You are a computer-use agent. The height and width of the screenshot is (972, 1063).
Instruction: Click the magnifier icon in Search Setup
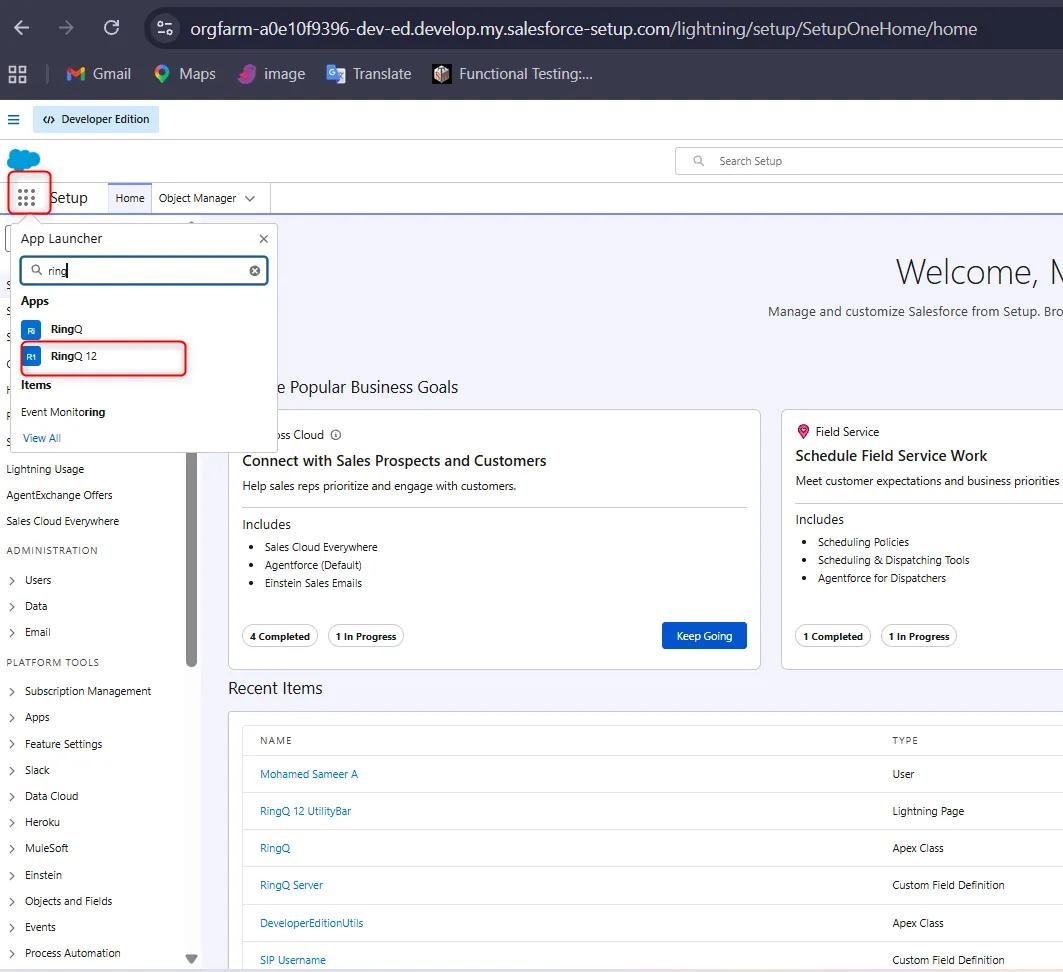(698, 161)
